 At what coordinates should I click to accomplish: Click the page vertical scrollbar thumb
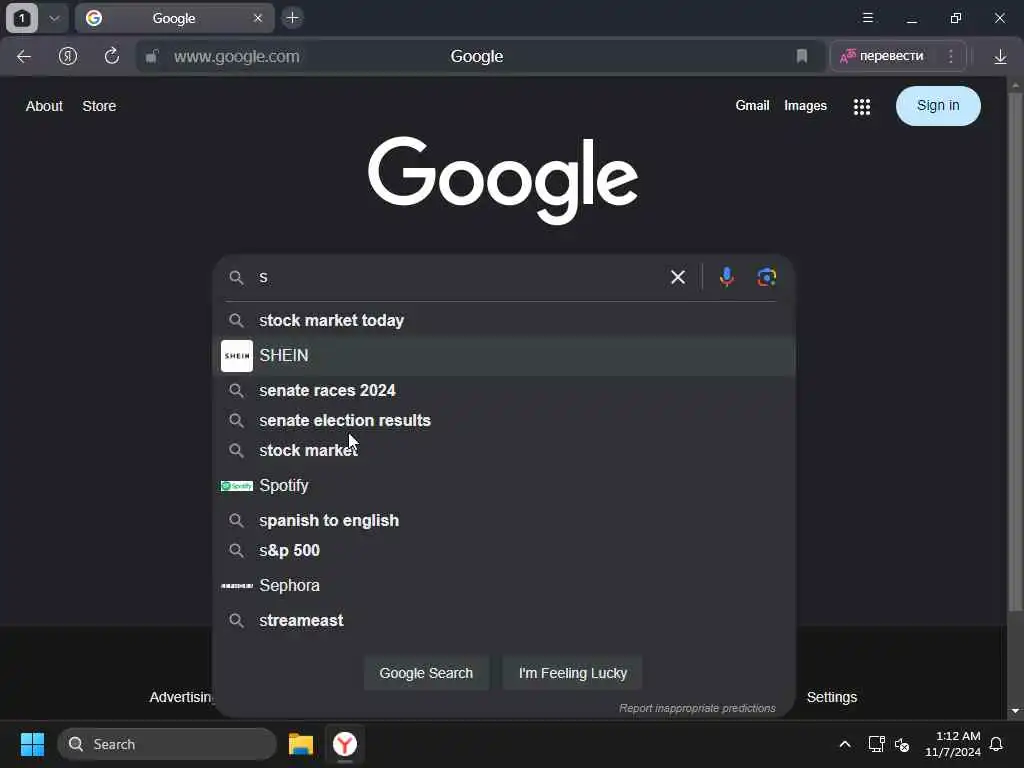(1014, 353)
